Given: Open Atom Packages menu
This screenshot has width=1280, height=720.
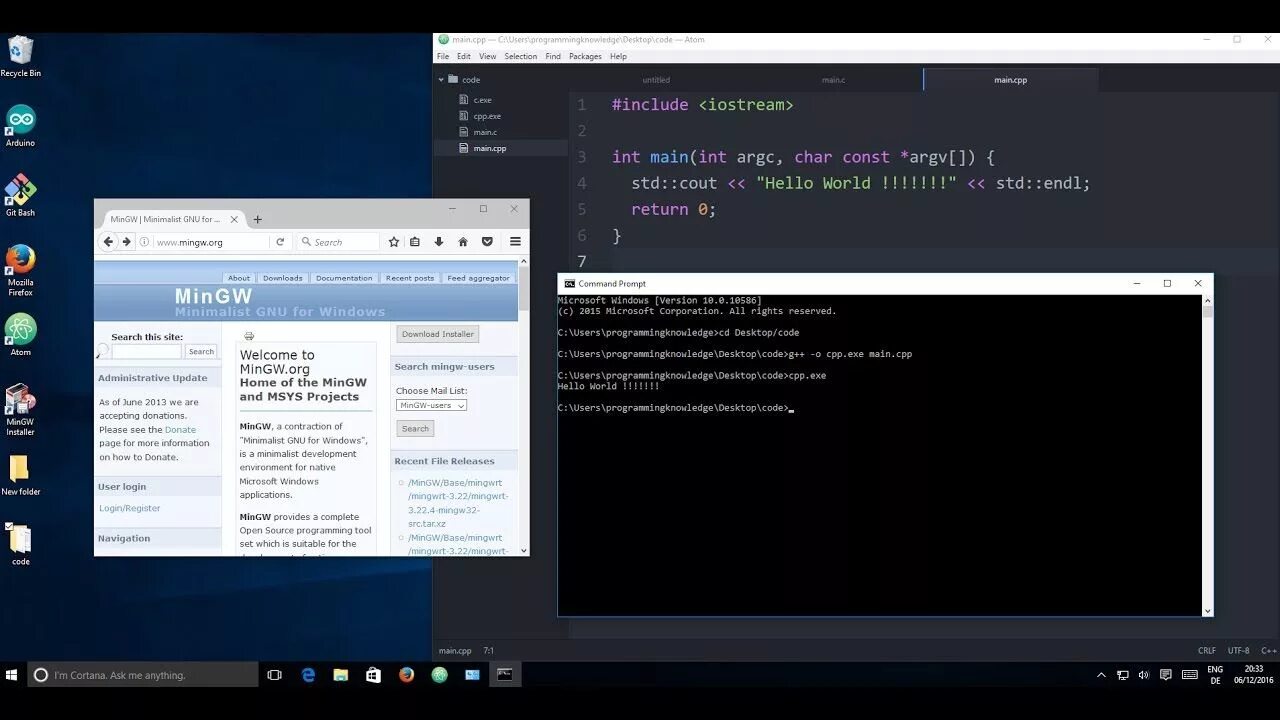Looking at the screenshot, I should click(x=585, y=56).
